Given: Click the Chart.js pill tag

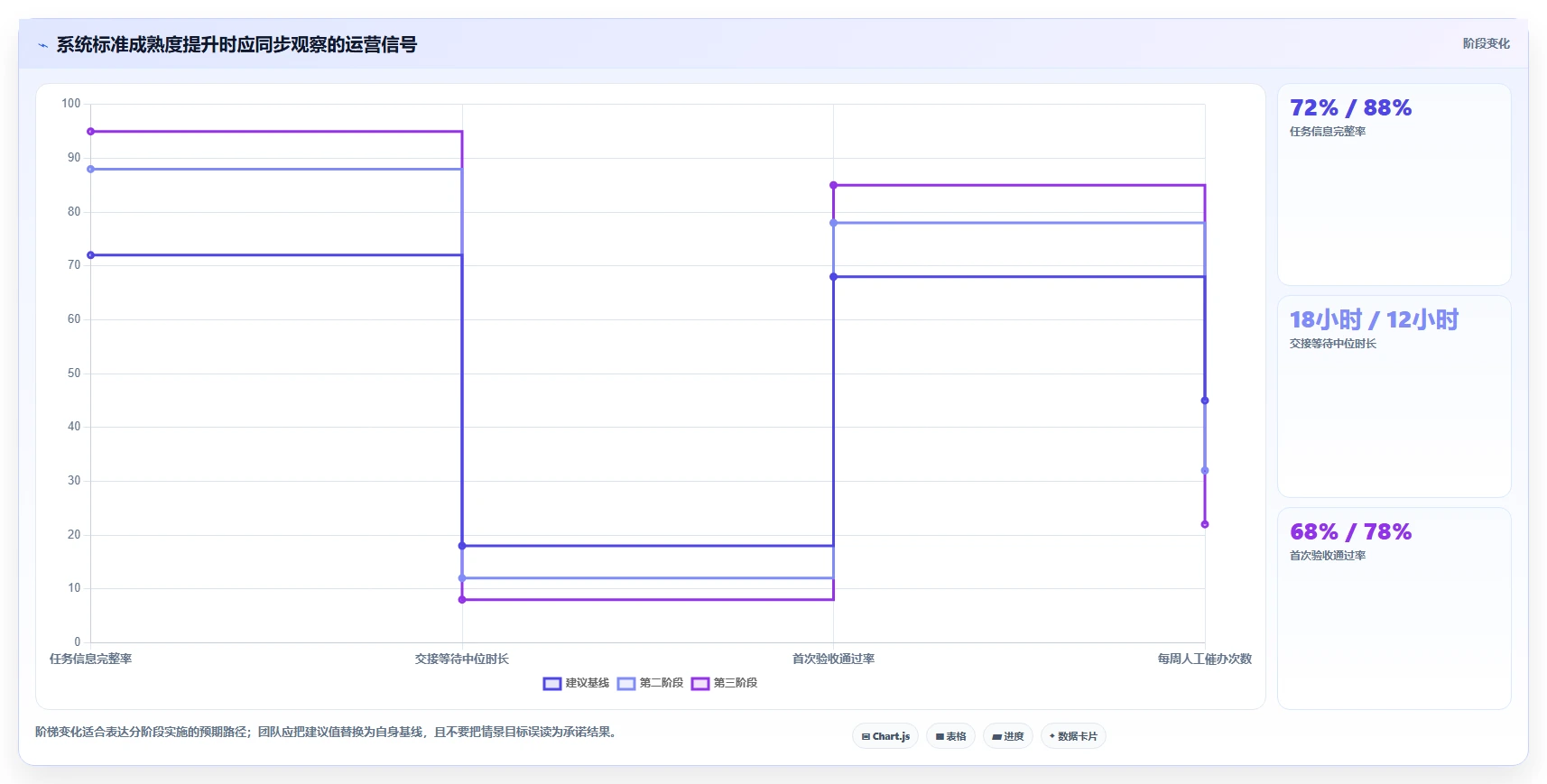Looking at the screenshot, I should [885, 736].
